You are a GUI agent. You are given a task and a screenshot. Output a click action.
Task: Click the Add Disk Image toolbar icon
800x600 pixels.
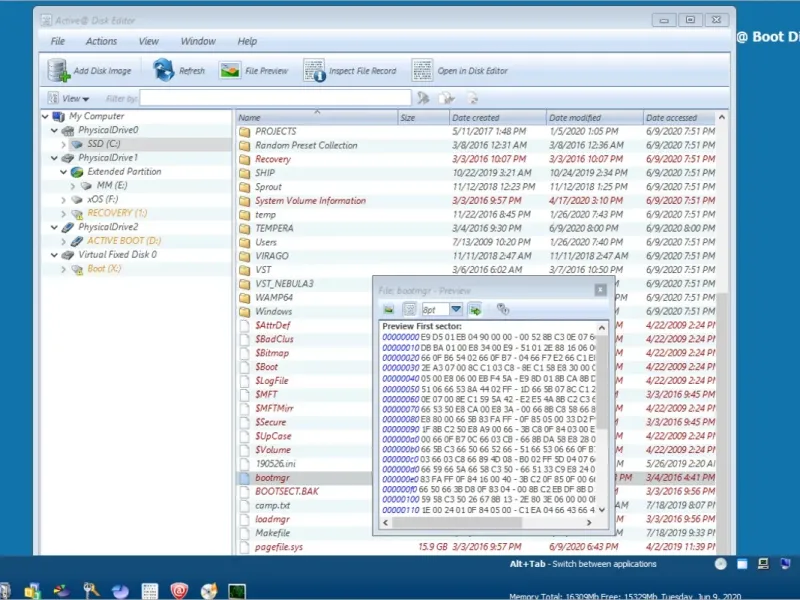coord(58,71)
